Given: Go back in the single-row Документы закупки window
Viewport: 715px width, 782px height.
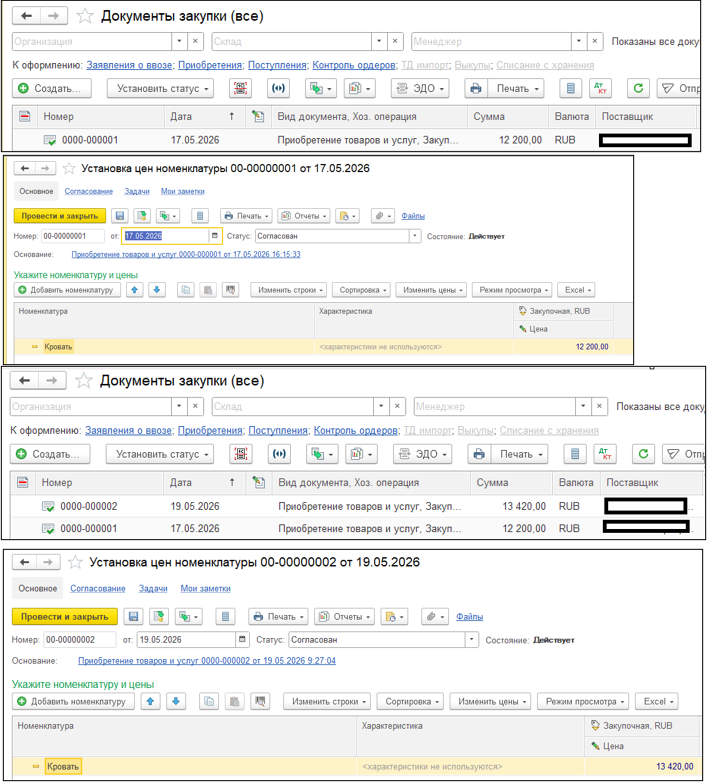Looking at the screenshot, I should click(x=26, y=16).
